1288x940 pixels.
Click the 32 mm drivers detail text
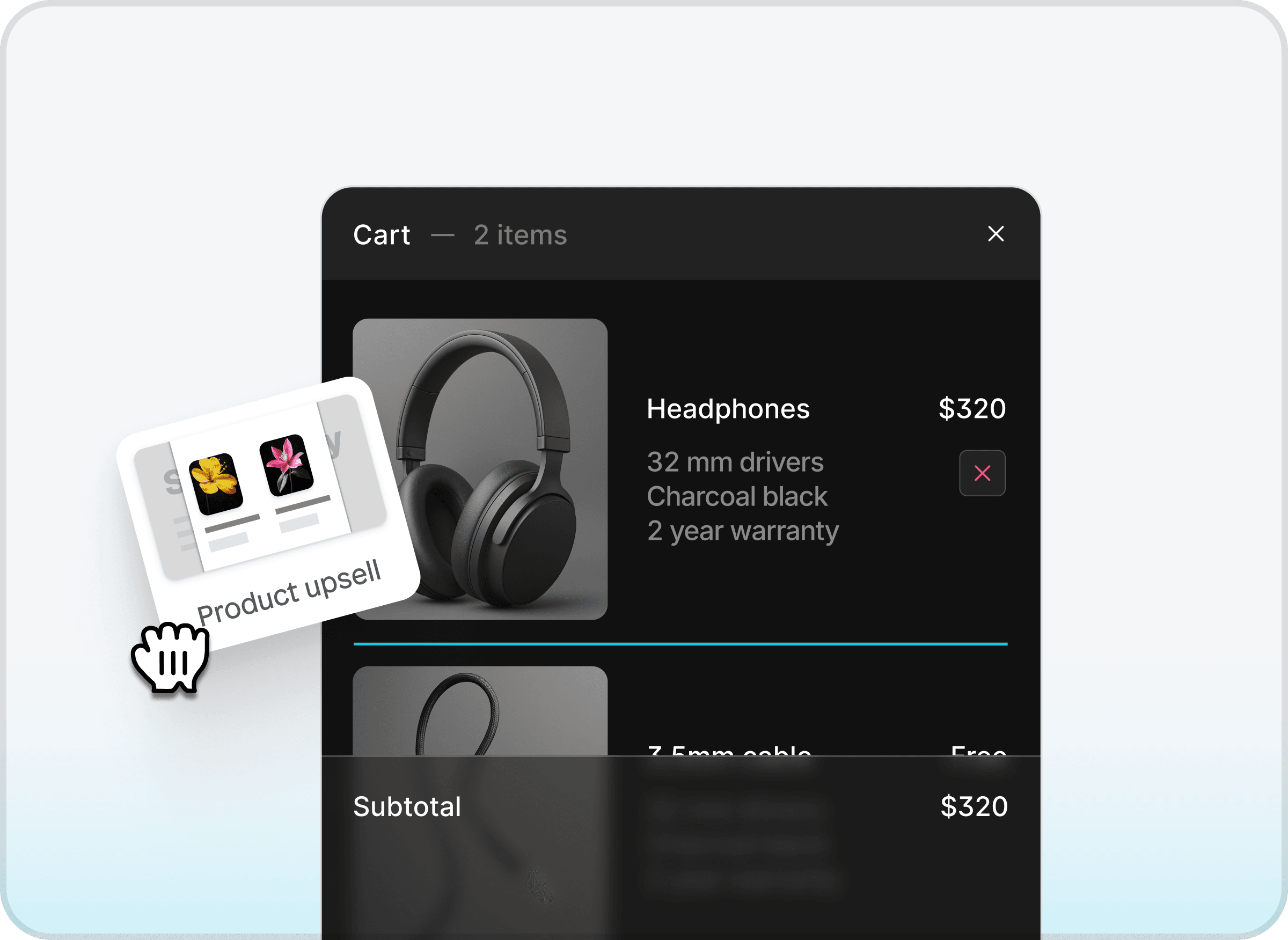(735, 462)
